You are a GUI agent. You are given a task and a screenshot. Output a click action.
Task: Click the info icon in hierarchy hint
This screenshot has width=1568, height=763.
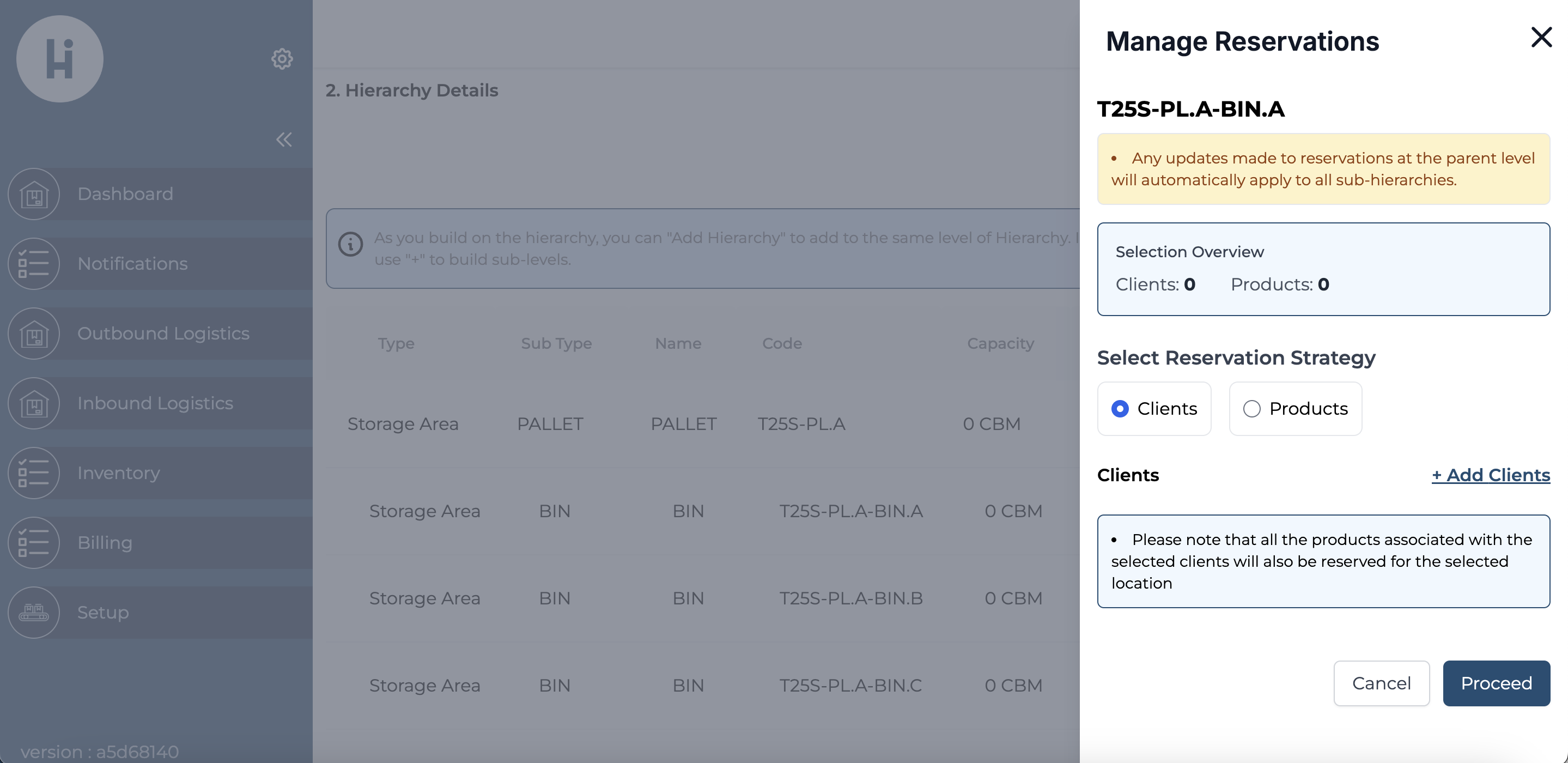click(x=351, y=244)
